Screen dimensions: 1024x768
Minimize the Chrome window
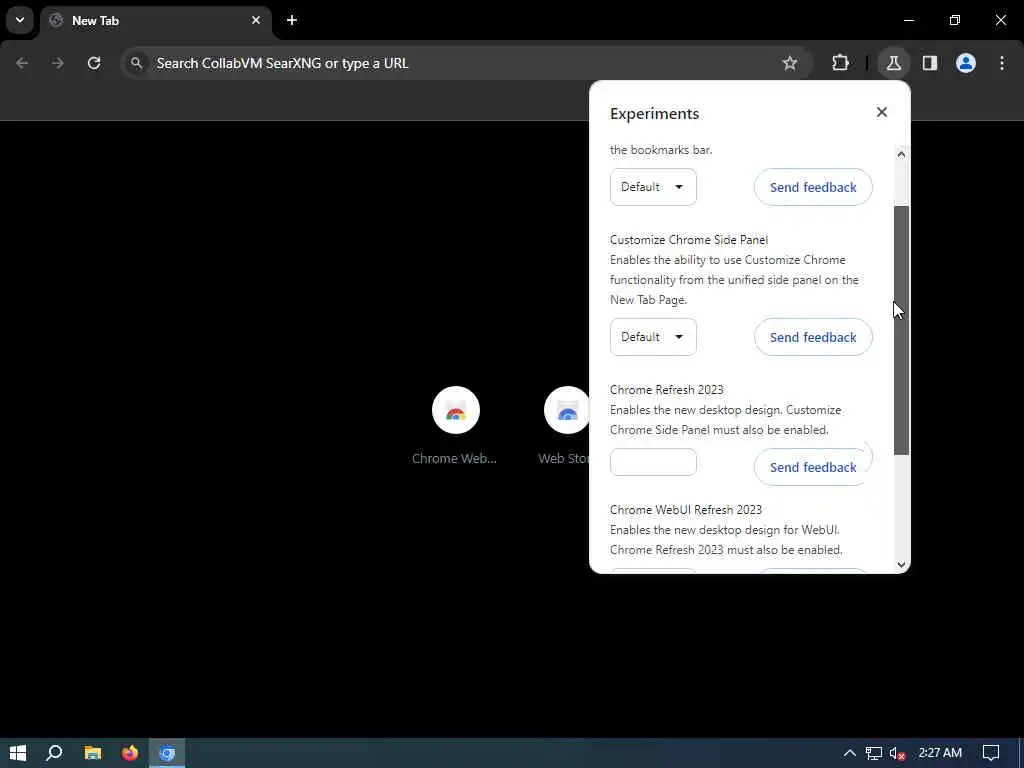click(x=909, y=20)
